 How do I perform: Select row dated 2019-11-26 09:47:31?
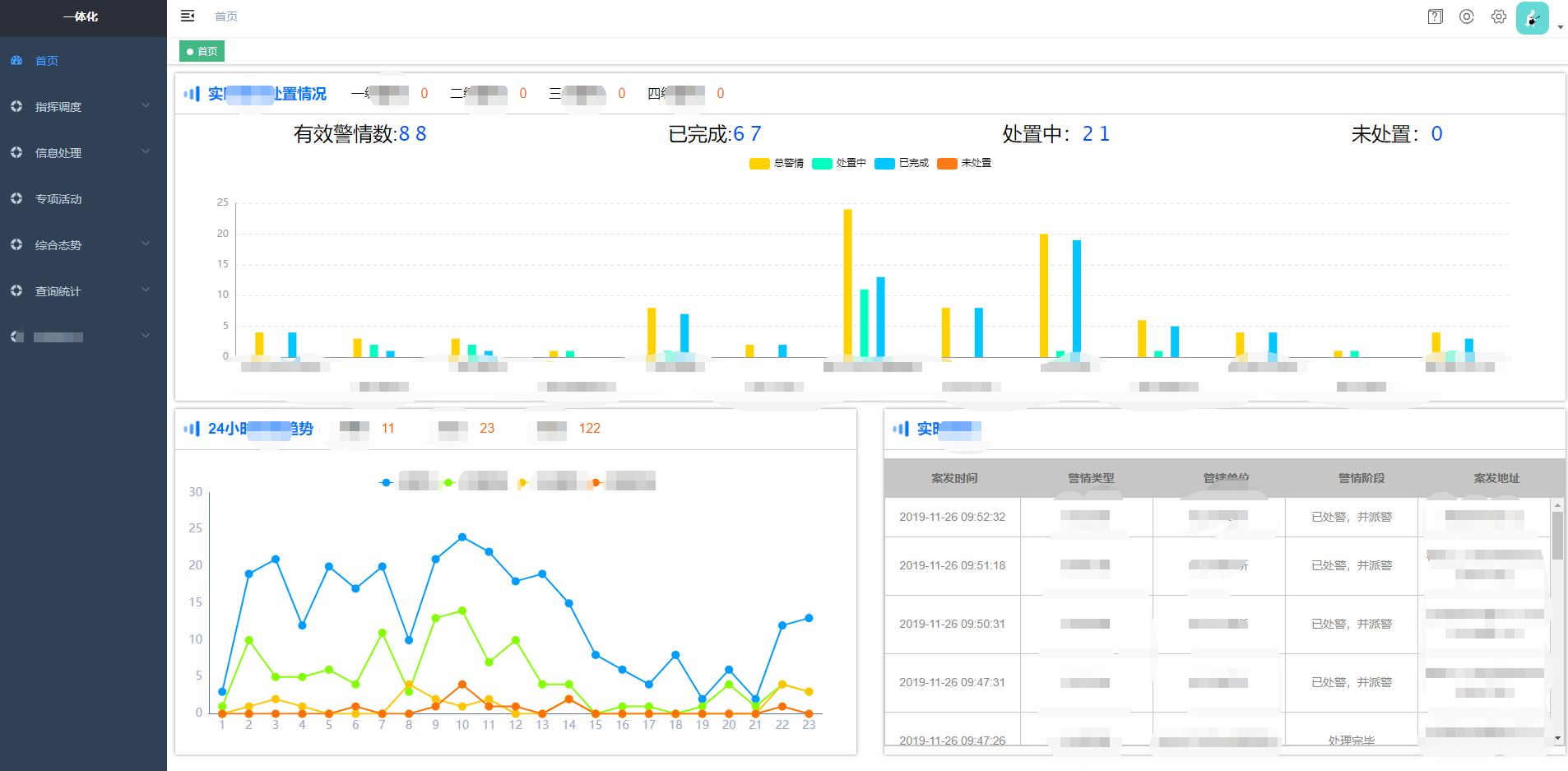pyautogui.click(x=1218, y=682)
